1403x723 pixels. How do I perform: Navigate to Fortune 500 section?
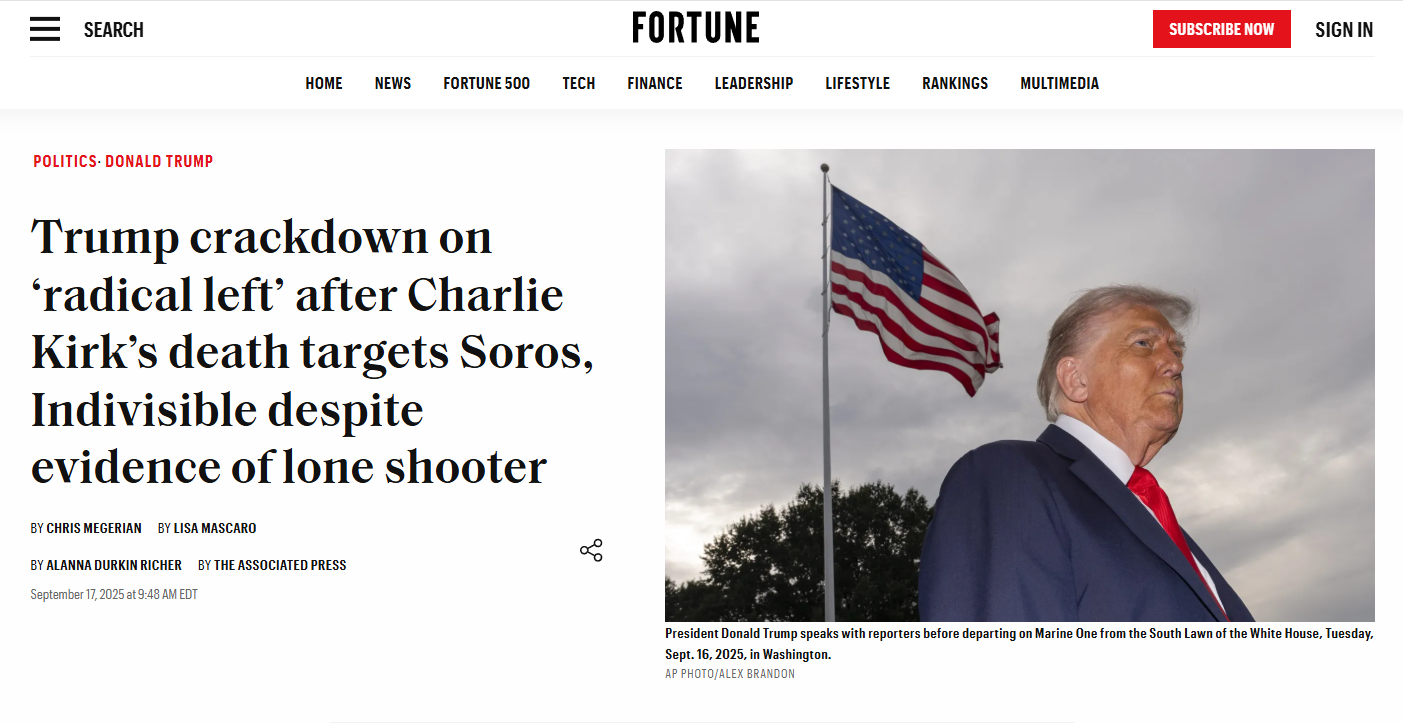coord(487,84)
